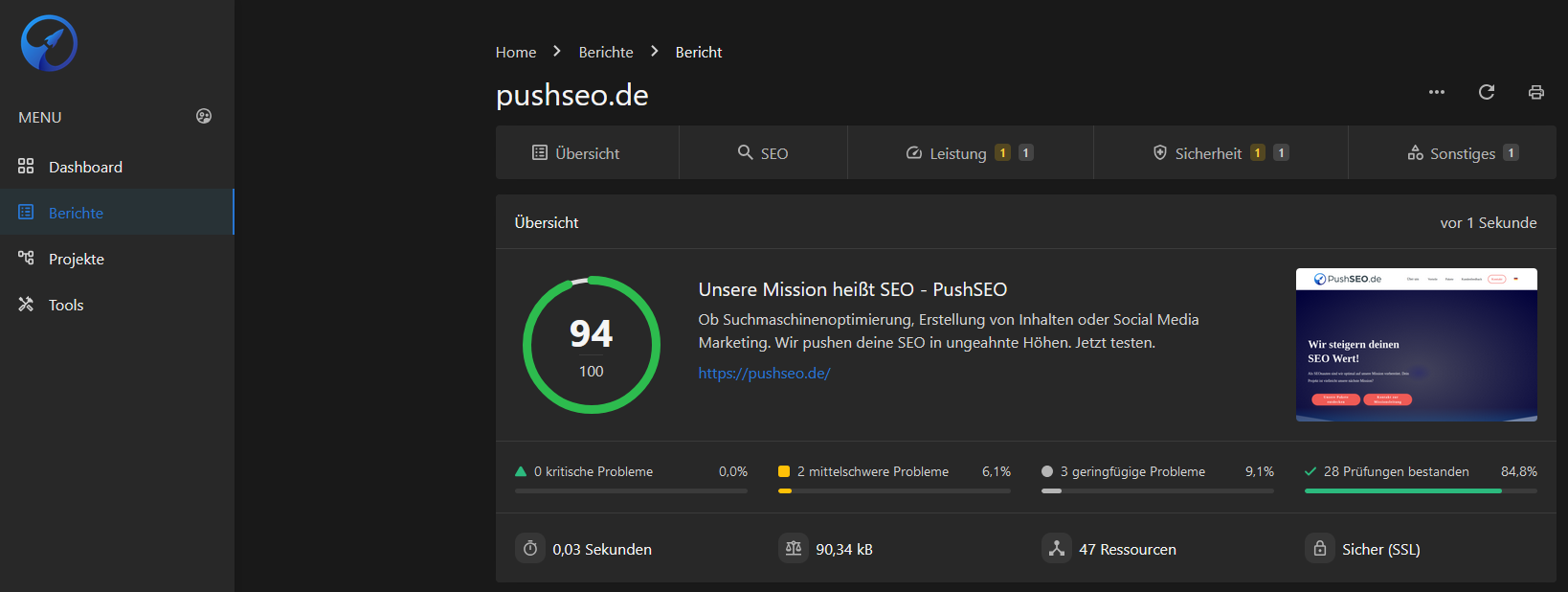This screenshot has height=592, width=1568.
Task: Click the mittelschwere Probleme progress bar
Action: click(x=894, y=490)
